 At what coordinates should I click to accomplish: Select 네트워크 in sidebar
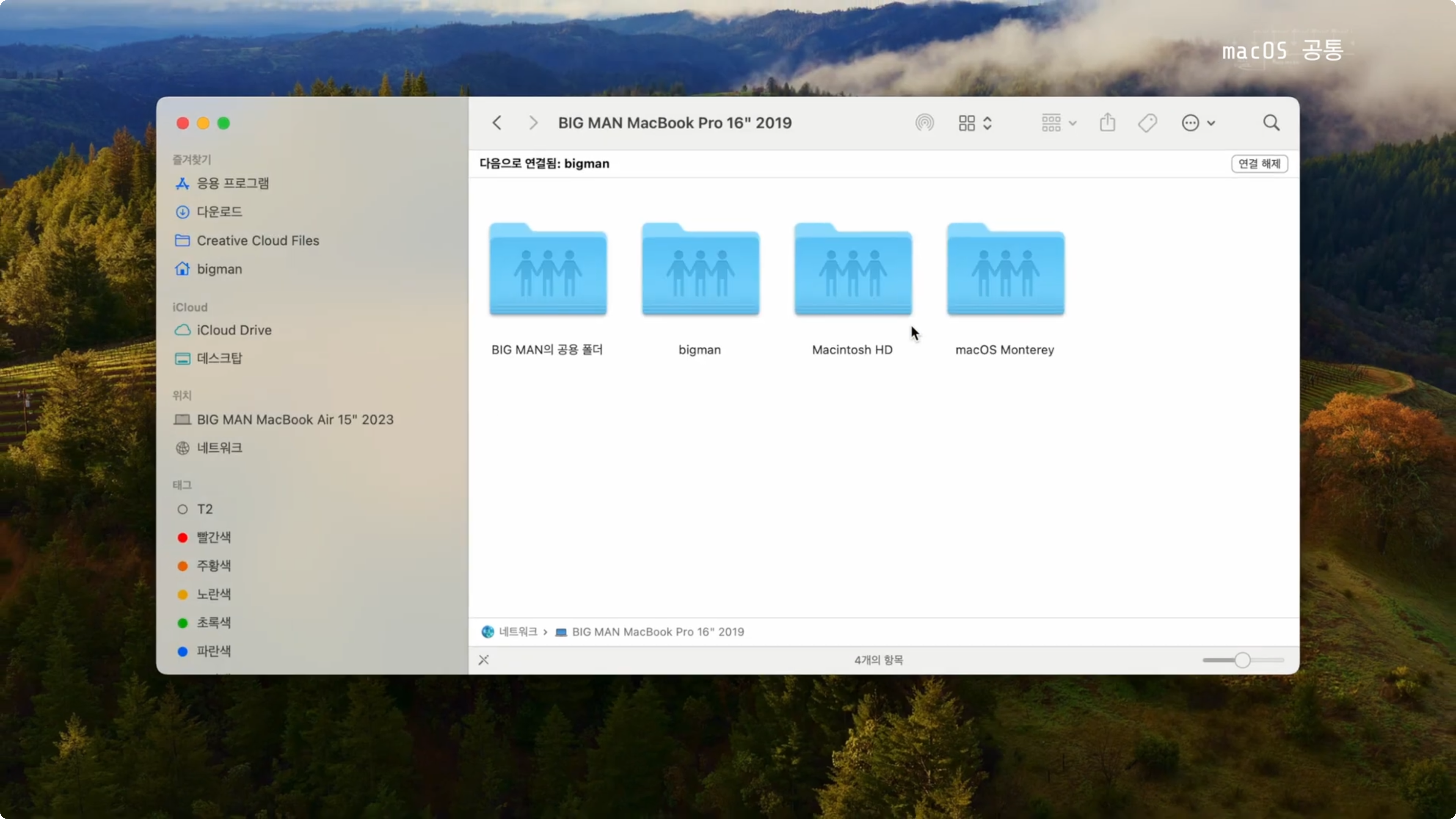coord(219,448)
